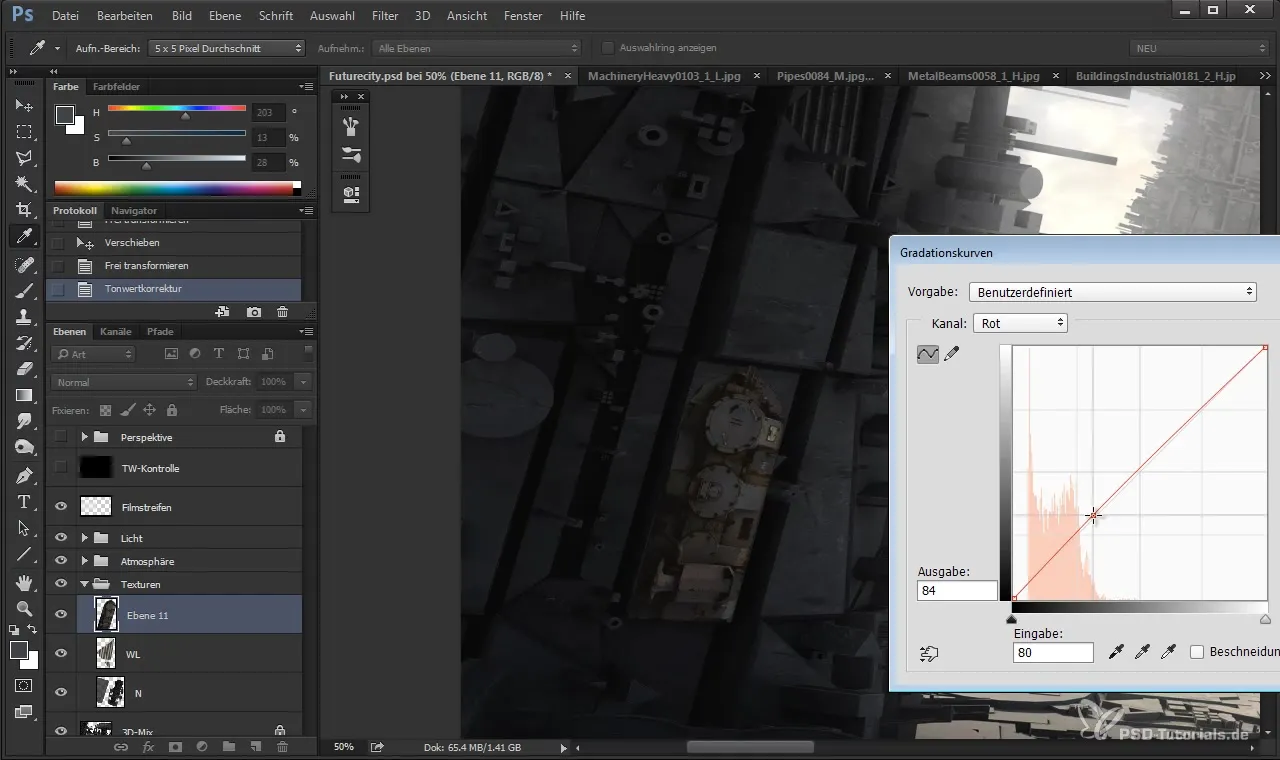Image resolution: width=1280 pixels, height=760 pixels.
Task: Select the Pen tool
Action: tap(24, 475)
